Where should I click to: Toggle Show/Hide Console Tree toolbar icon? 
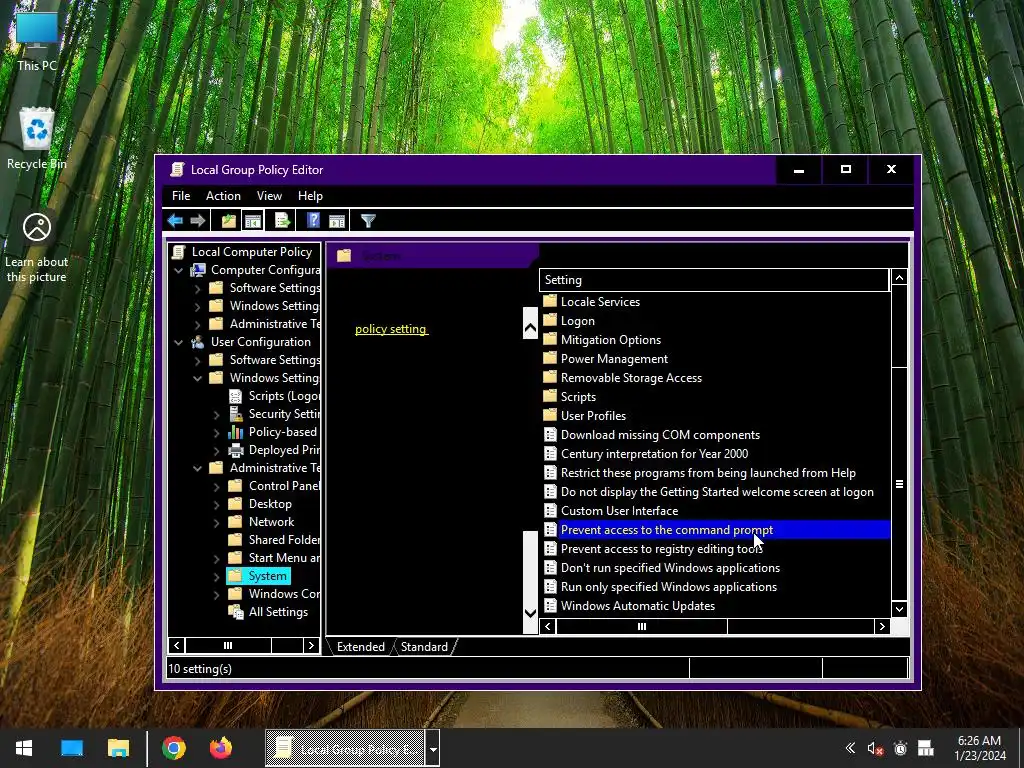[x=253, y=221]
